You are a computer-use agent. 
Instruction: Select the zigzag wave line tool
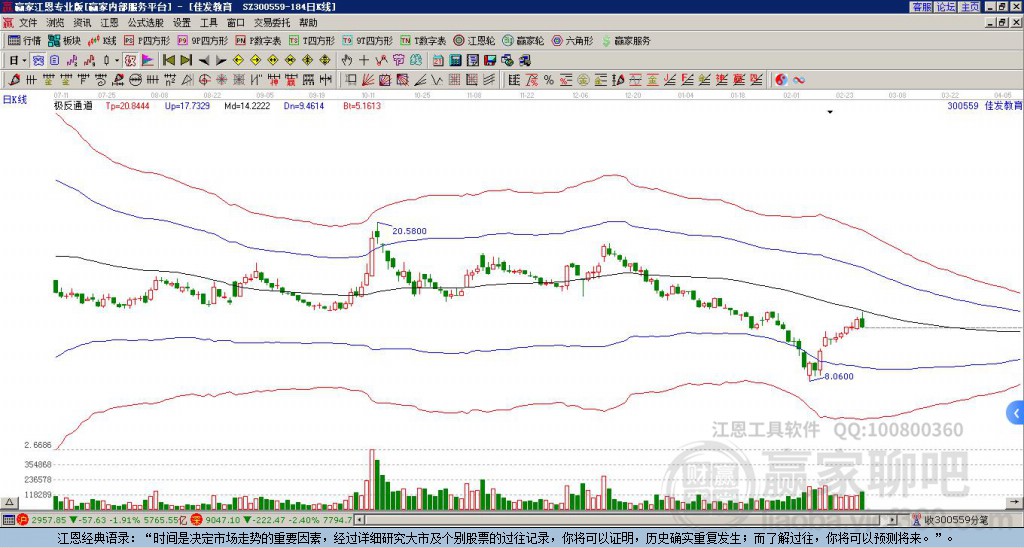pos(437,80)
